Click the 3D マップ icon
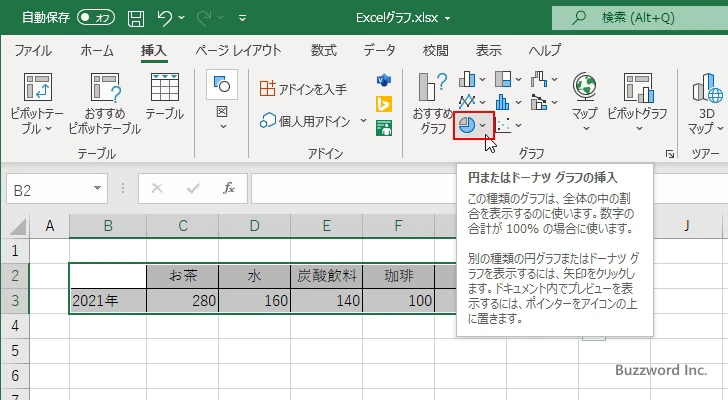This screenshot has width=728, height=400. click(x=708, y=87)
